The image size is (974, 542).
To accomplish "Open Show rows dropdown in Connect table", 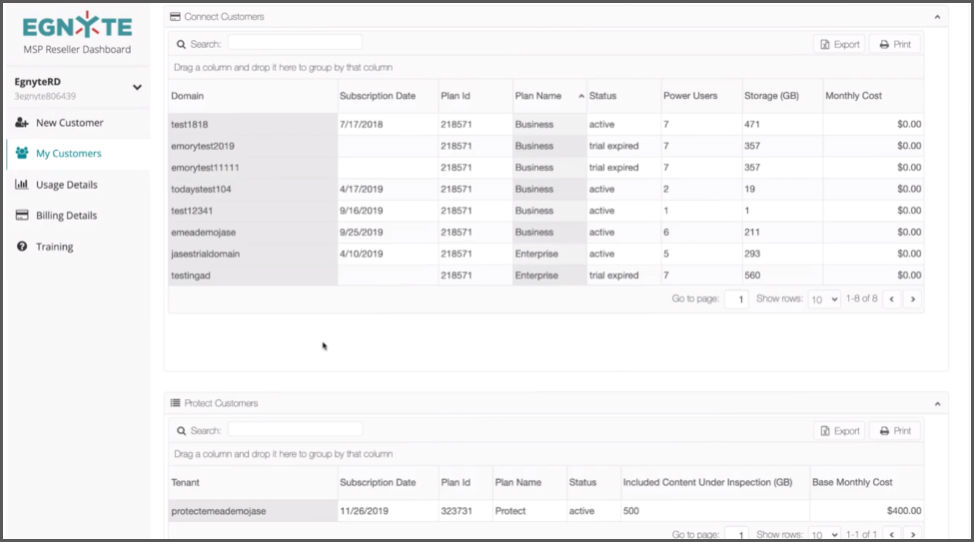I will click(824, 299).
